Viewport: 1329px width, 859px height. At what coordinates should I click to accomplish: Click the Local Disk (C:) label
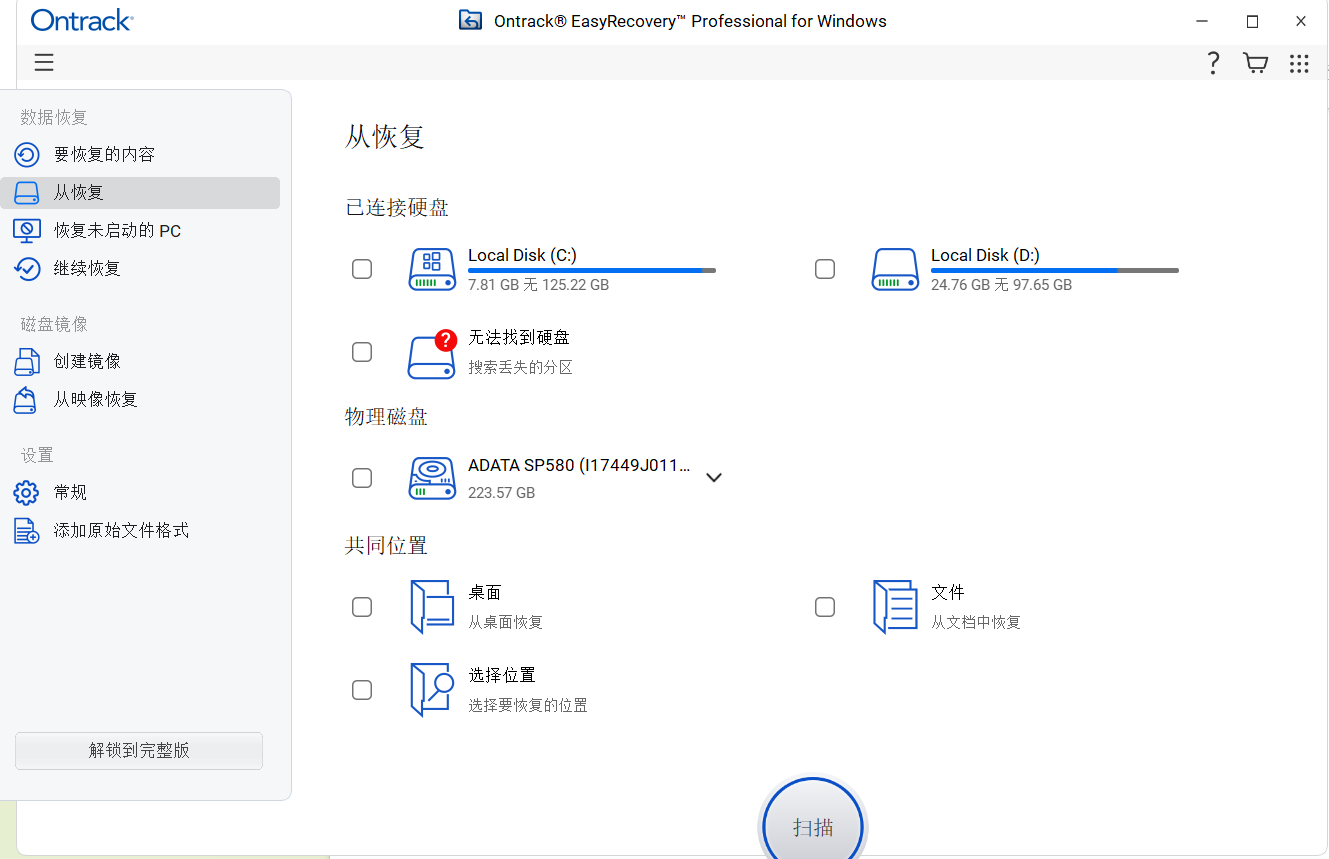pos(522,255)
